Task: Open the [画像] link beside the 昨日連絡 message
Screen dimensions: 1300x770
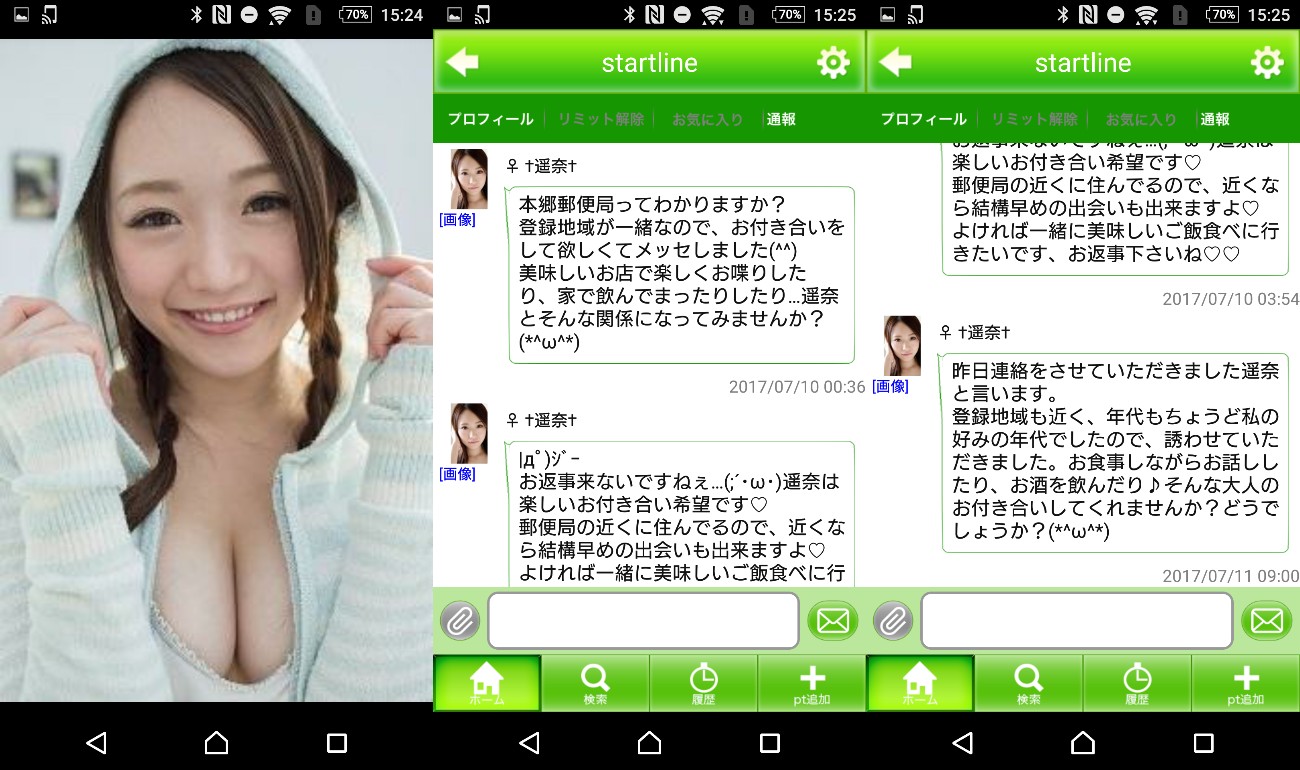Action: pyautogui.click(x=890, y=386)
